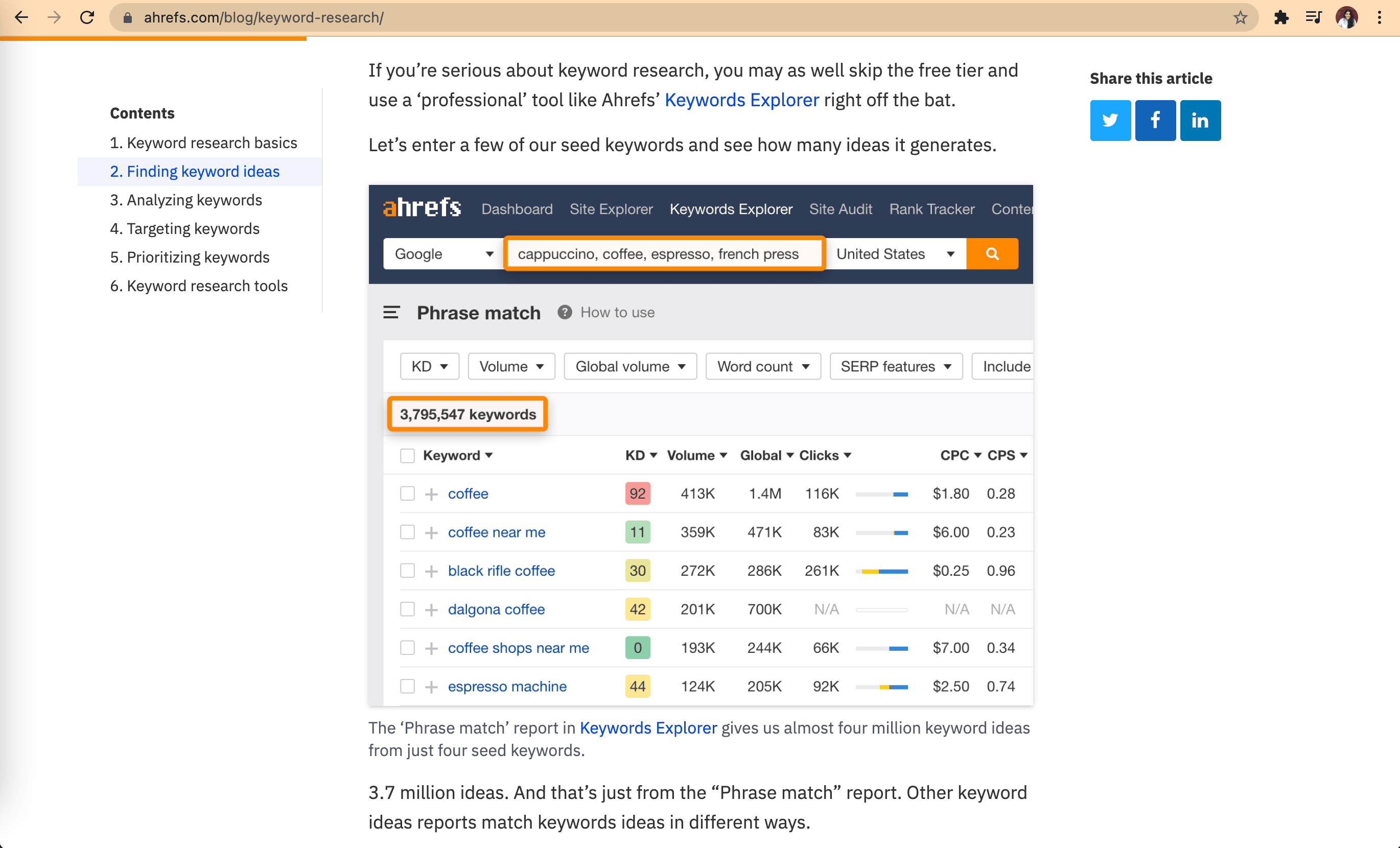The width and height of the screenshot is (1400, 848).
Task: Open Site Audit in the ahrefs nav
Action: (x=841, y=209)
